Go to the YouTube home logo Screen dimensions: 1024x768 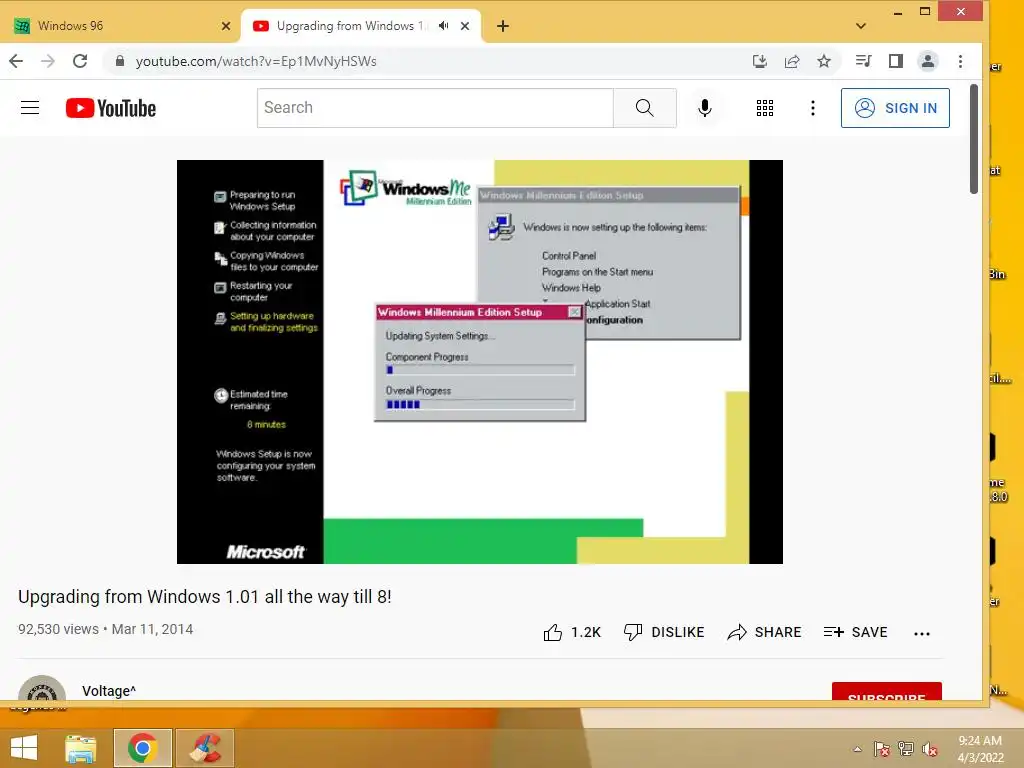[111, 108]
